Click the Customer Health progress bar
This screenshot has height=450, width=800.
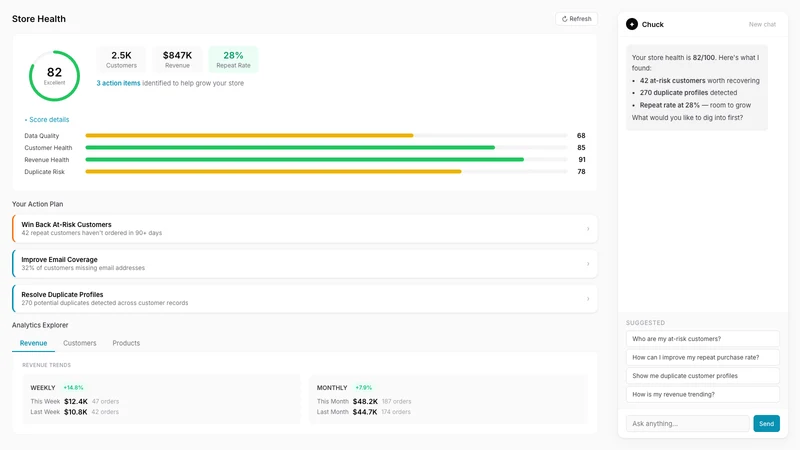[326, 147]
